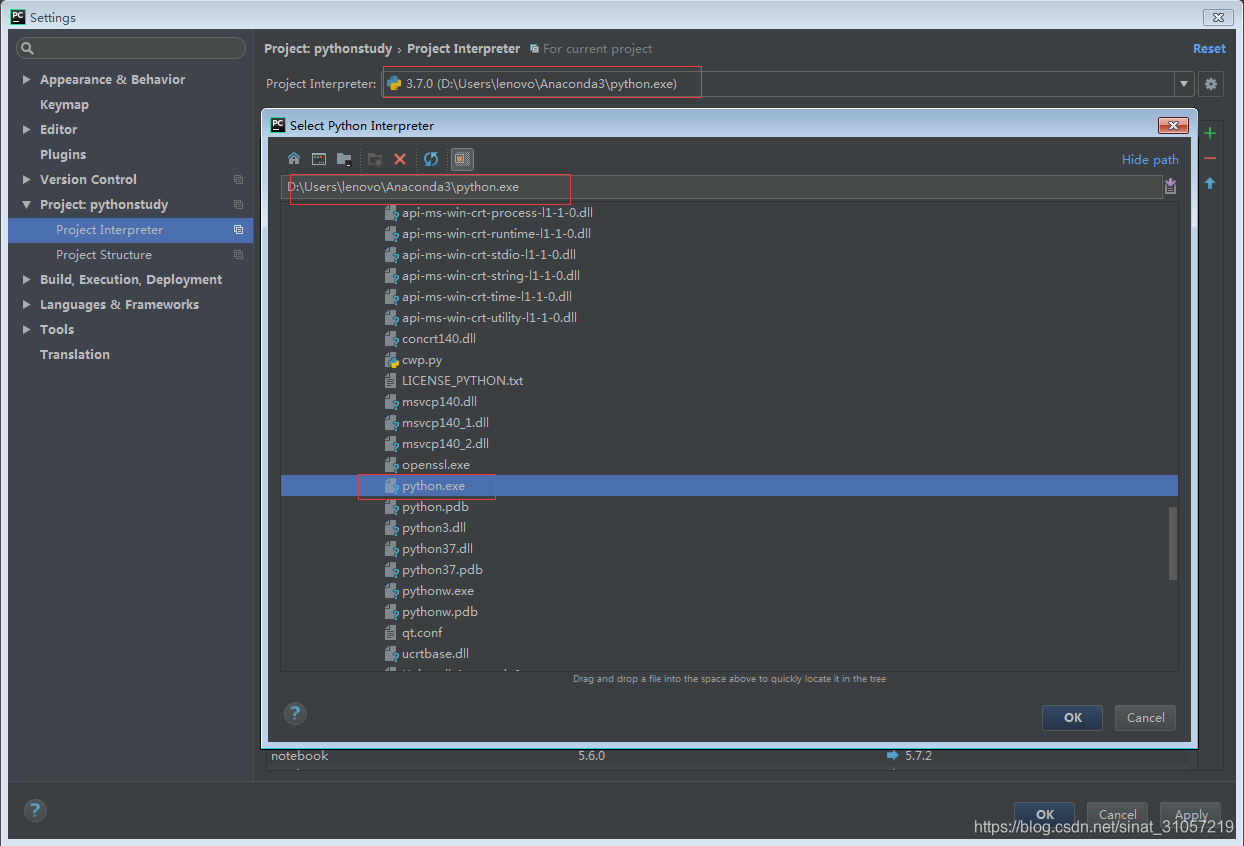
Task: Click the red minus uninstall package icon
Action: tap(1210, 158)
